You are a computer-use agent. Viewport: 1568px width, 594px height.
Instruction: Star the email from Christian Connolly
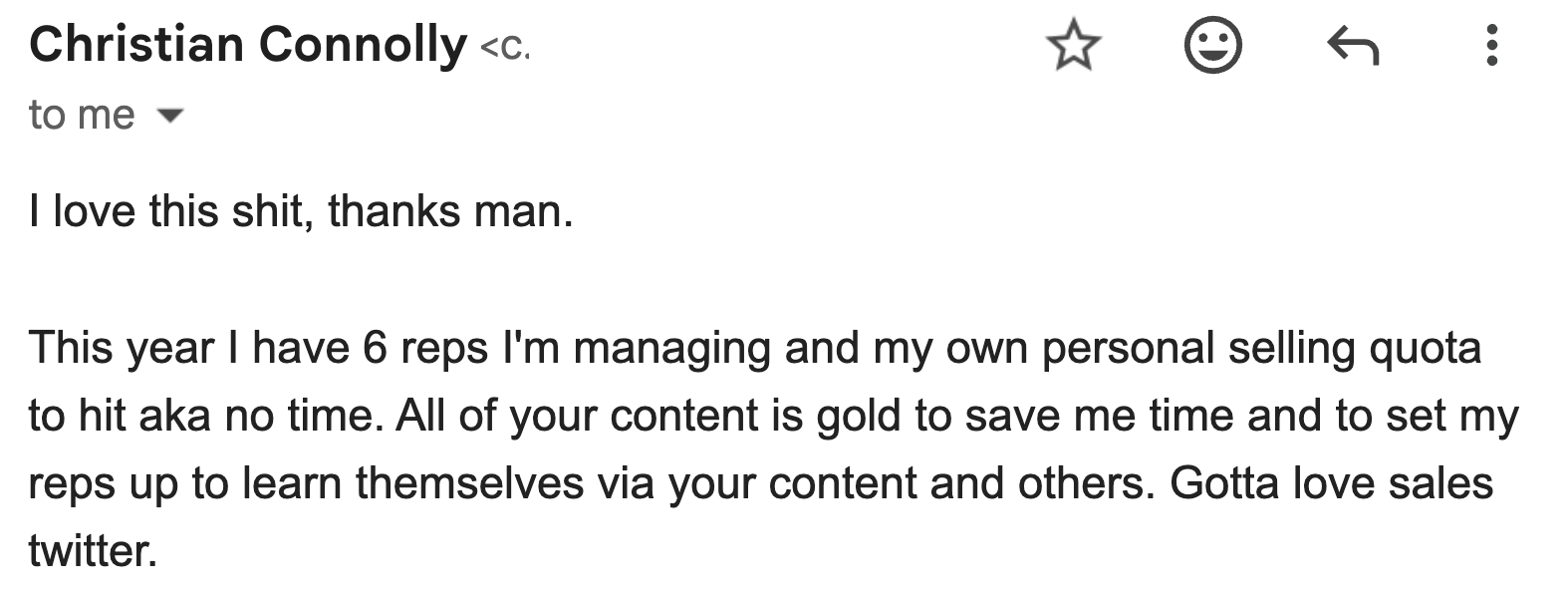[1073, 46]
